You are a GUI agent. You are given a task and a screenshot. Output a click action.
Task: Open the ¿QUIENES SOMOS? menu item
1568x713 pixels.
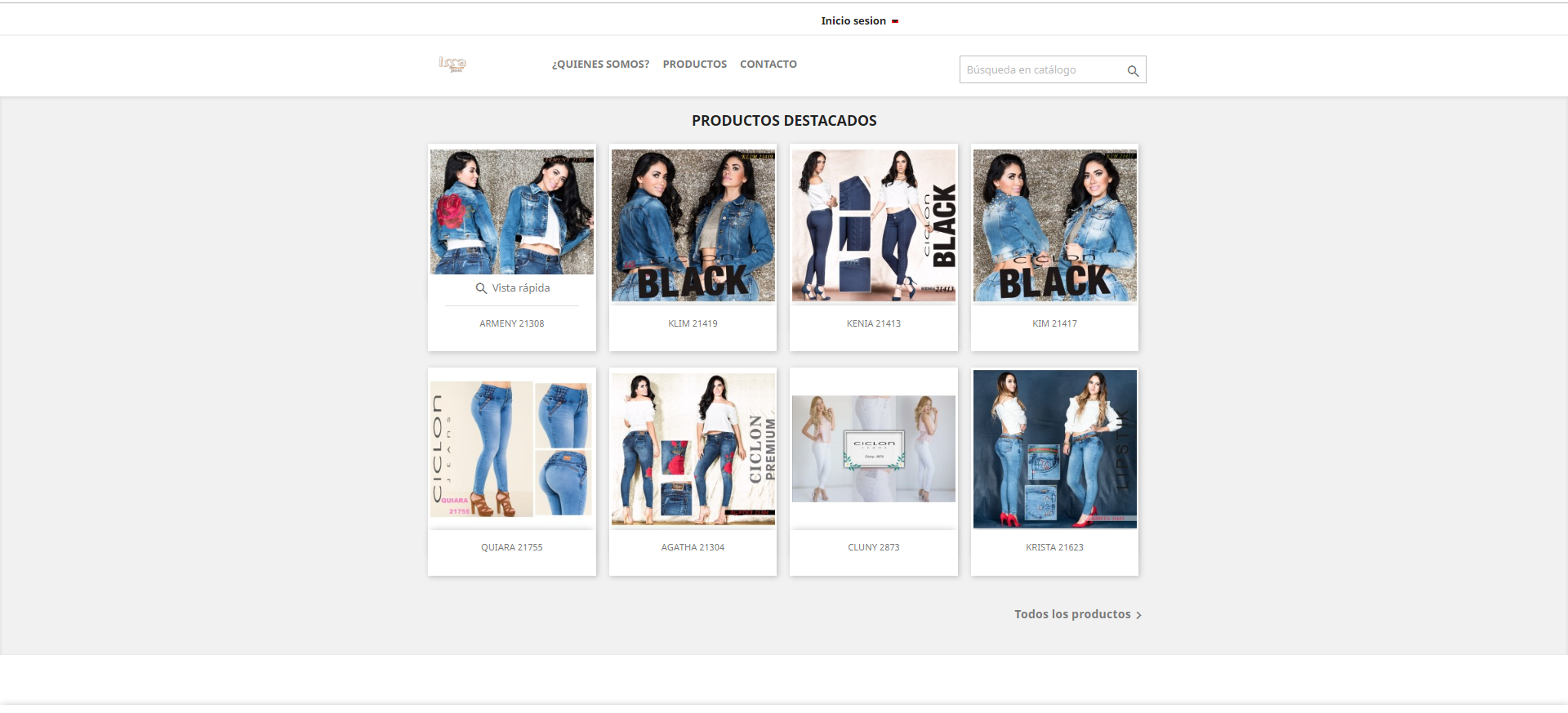(600, 65)
